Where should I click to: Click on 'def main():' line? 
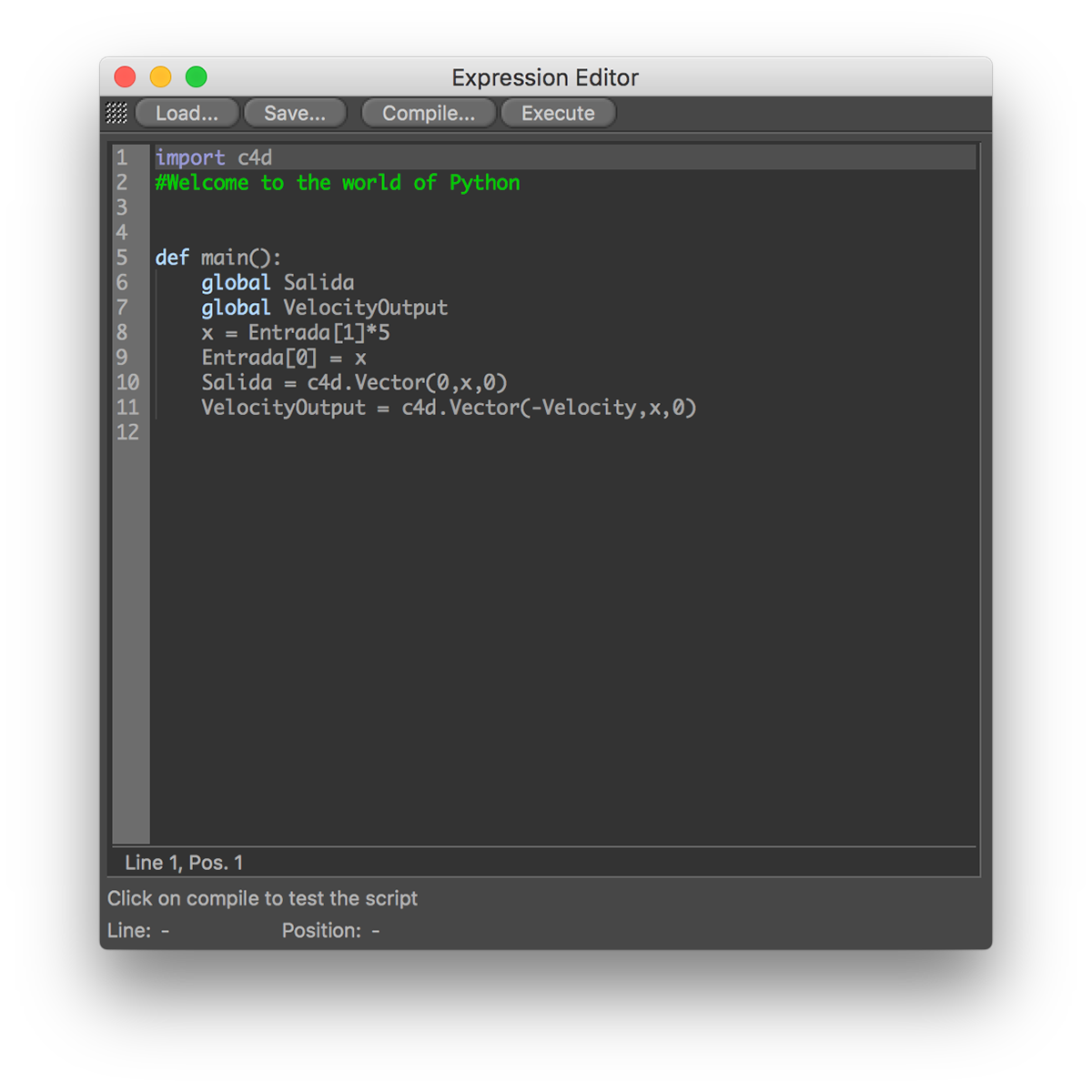(218, 258)
